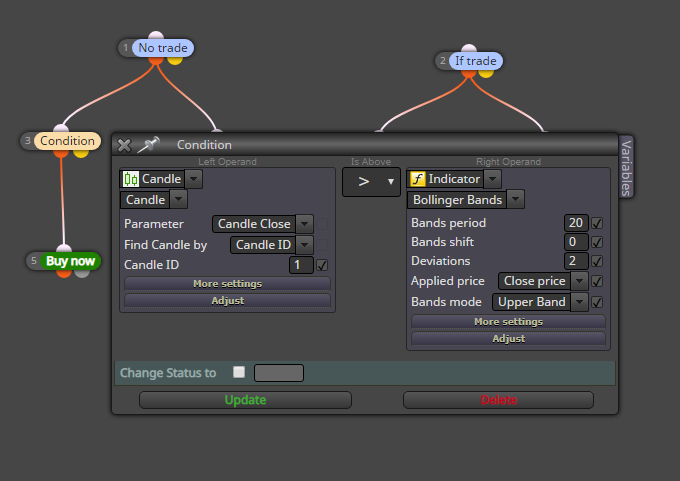This screenshot has height=481, width=680.
Task: Click Adjust under Right Operand
Action: click(508, 339)
